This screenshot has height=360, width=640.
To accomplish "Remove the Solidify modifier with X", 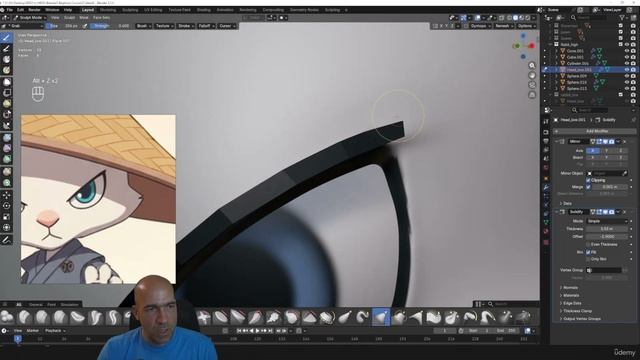I will pyautogui.click(x=624, y=212).
